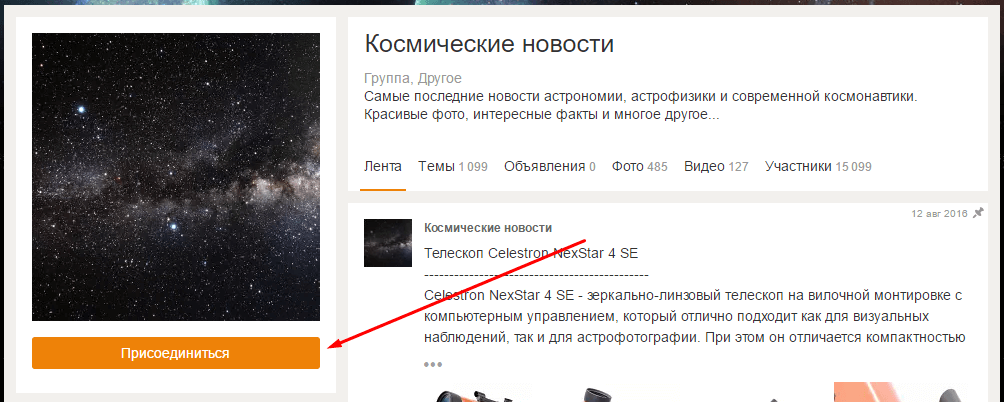
Task: Open the Объявления tab
Action: pos(549,167)
